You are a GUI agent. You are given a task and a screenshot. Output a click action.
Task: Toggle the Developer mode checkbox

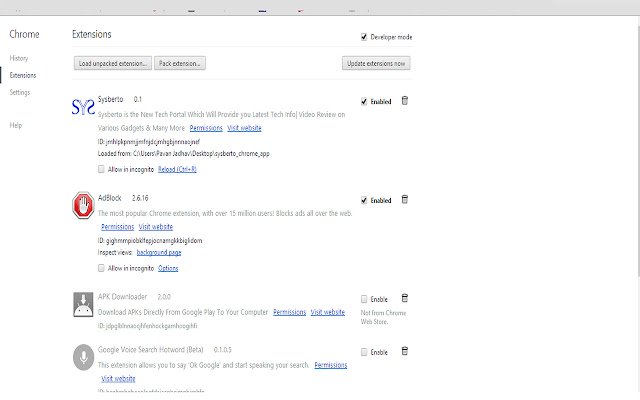(x=364, y=37)
